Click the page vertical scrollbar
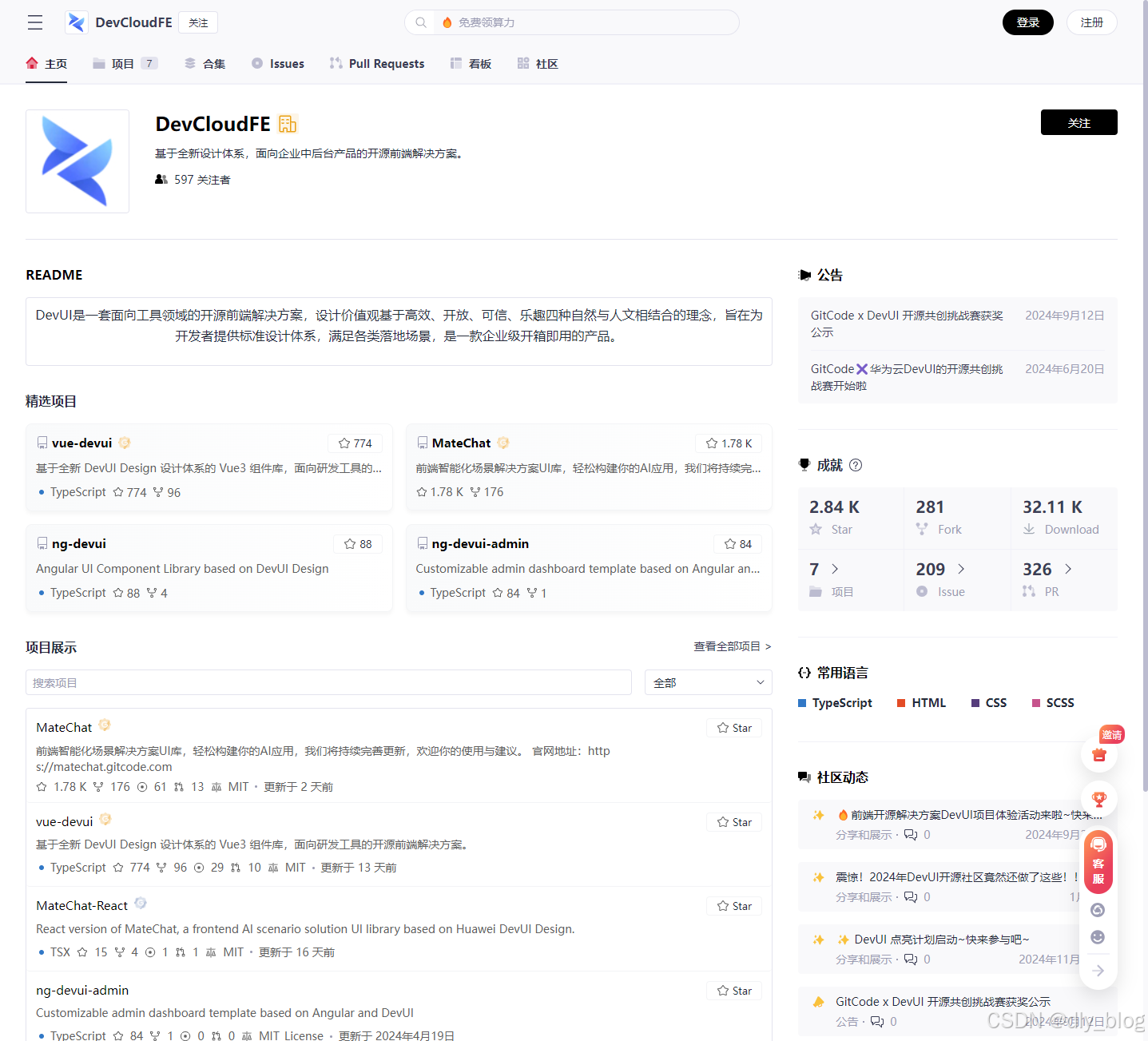Viewport: 1148px width, 1041px height. point(1145,395)
